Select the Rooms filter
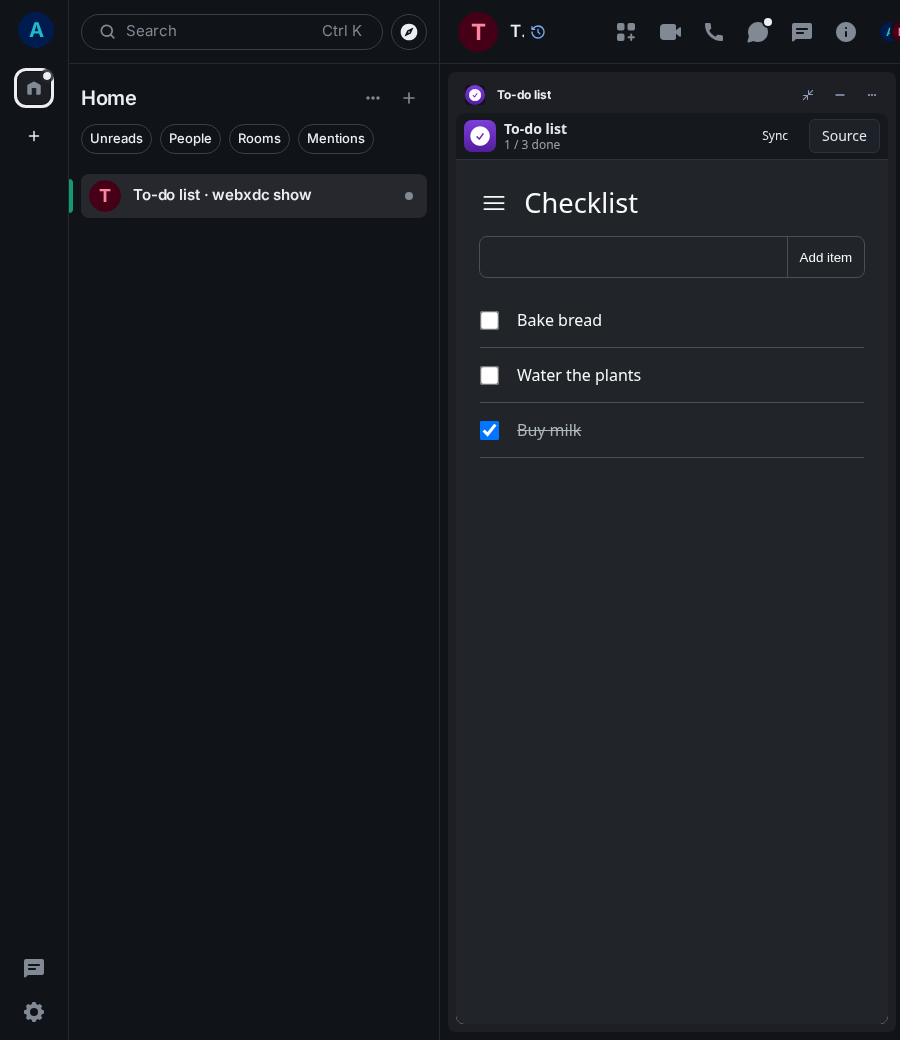The height and width of the screenshot is (1040, 900). tap(259, 139)
